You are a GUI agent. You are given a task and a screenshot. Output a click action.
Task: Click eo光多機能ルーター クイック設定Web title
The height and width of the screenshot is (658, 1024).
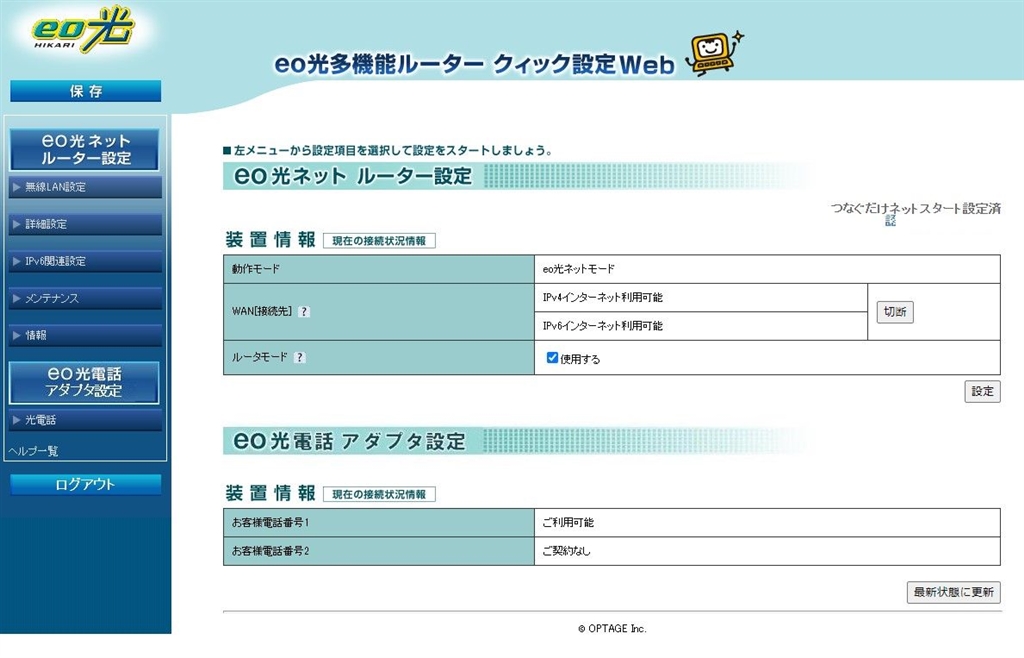pos(474,64)
